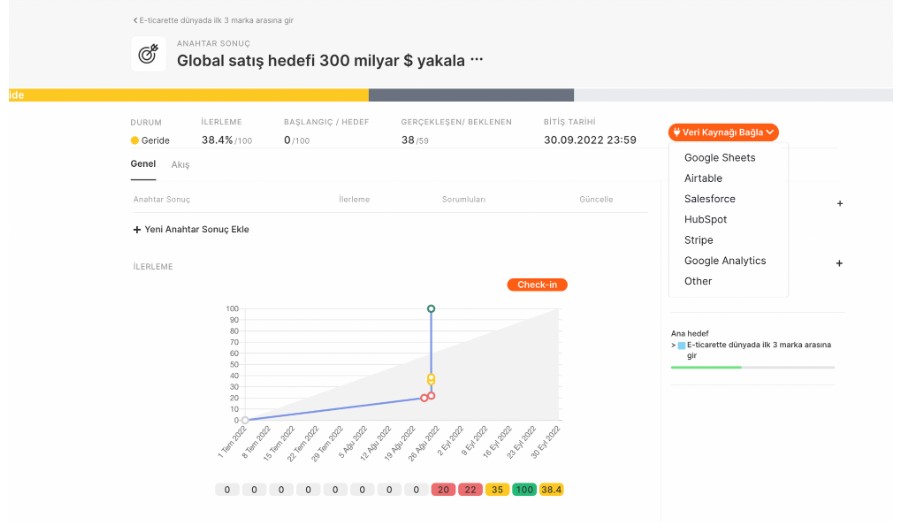Click the title Global satış hedefi 300 milyar $ yakala
The image size is (898, 522).
(x=321, y=61)
